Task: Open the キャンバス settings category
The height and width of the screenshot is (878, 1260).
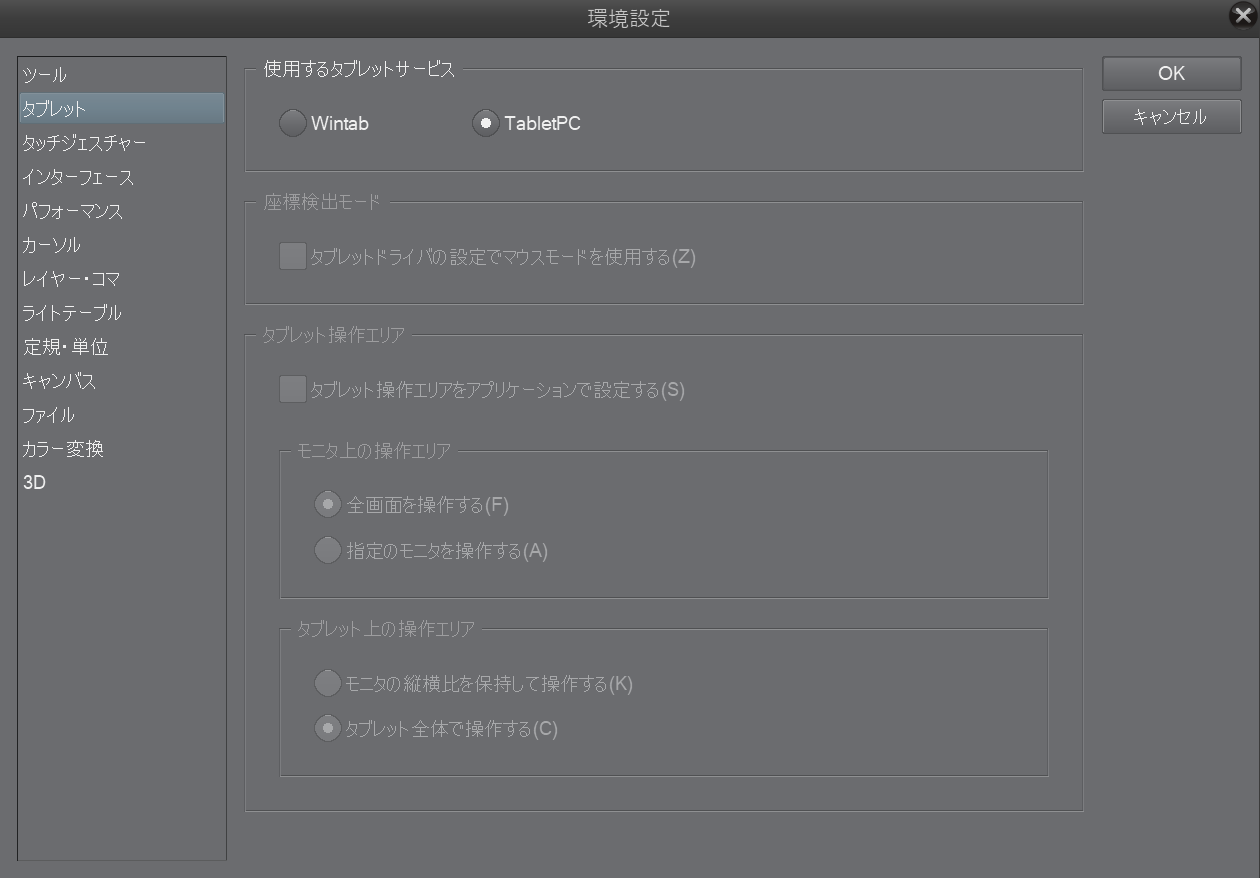Action: click(x=121, y=381)
